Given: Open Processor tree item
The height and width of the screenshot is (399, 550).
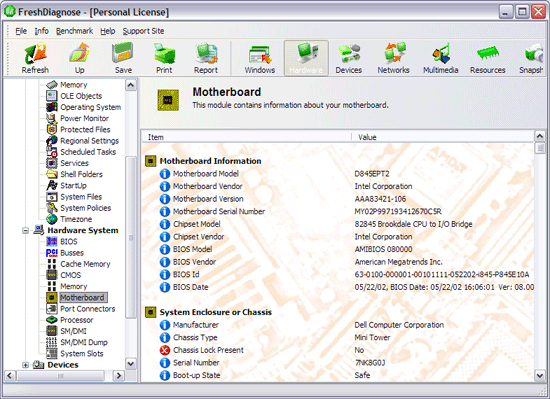Looking at the screenshot, I should [x=76, y=320].
